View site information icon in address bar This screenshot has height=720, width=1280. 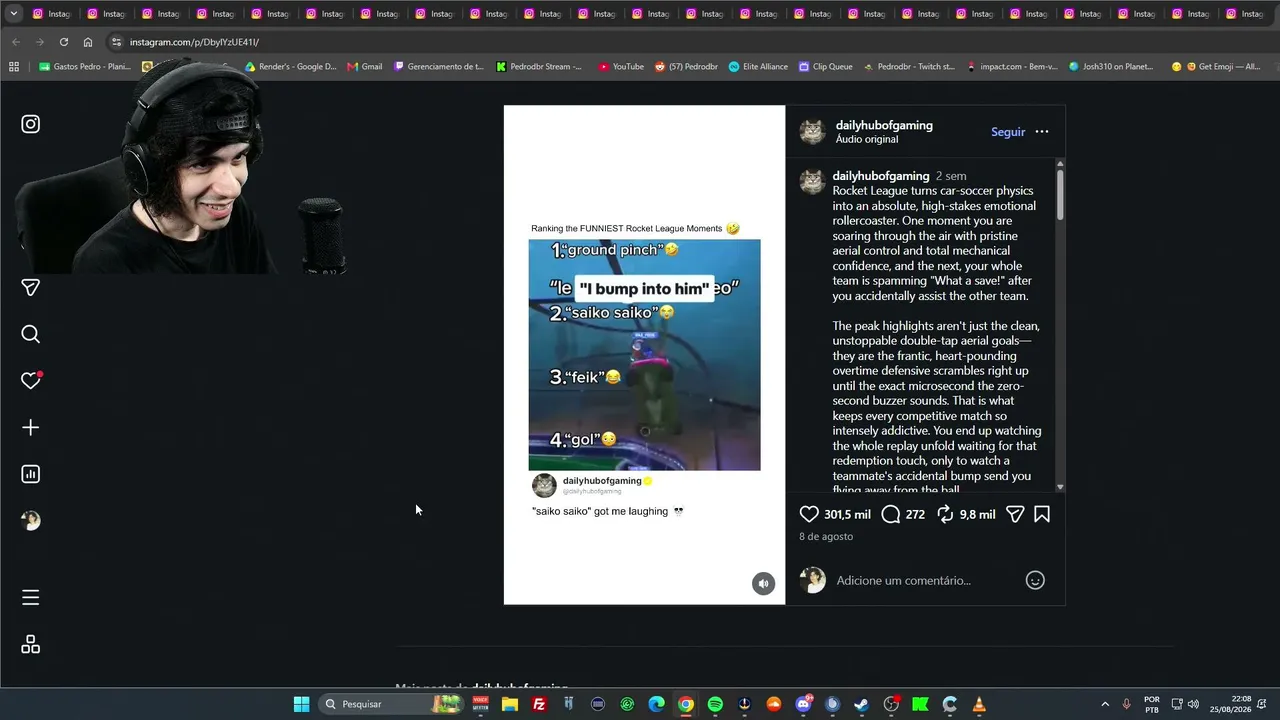pos(116,42)
